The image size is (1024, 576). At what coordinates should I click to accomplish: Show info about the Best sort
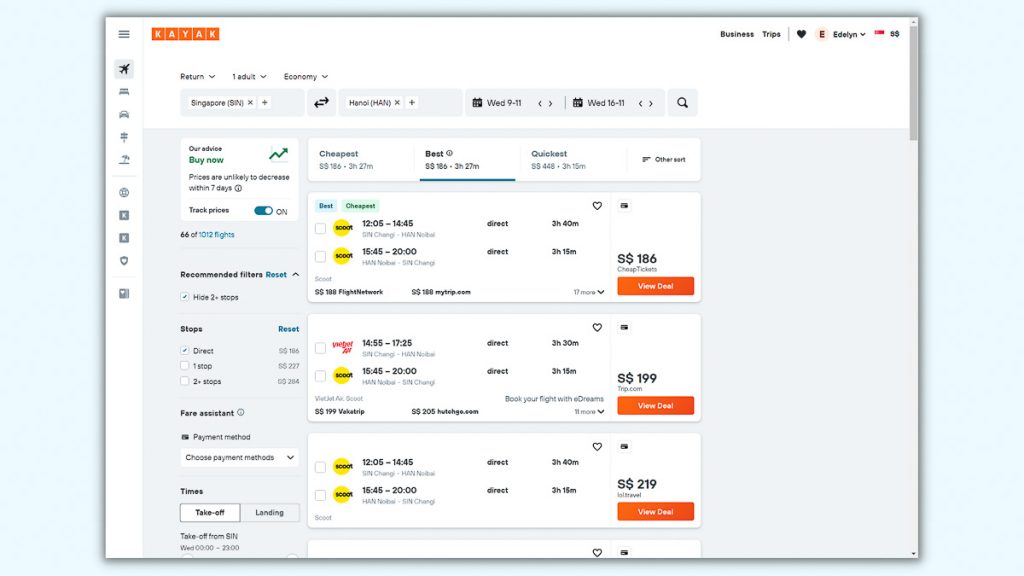click(x=449, y=153)
